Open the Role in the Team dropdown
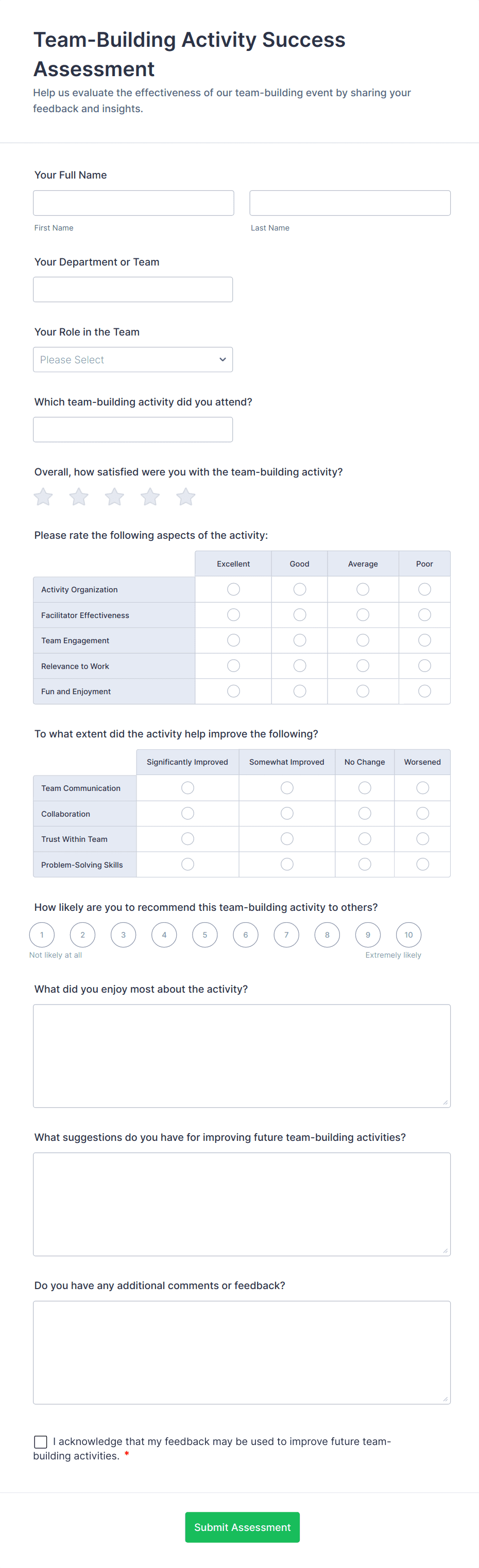This screenshot has height=1568, width=479. coord(133,359)
